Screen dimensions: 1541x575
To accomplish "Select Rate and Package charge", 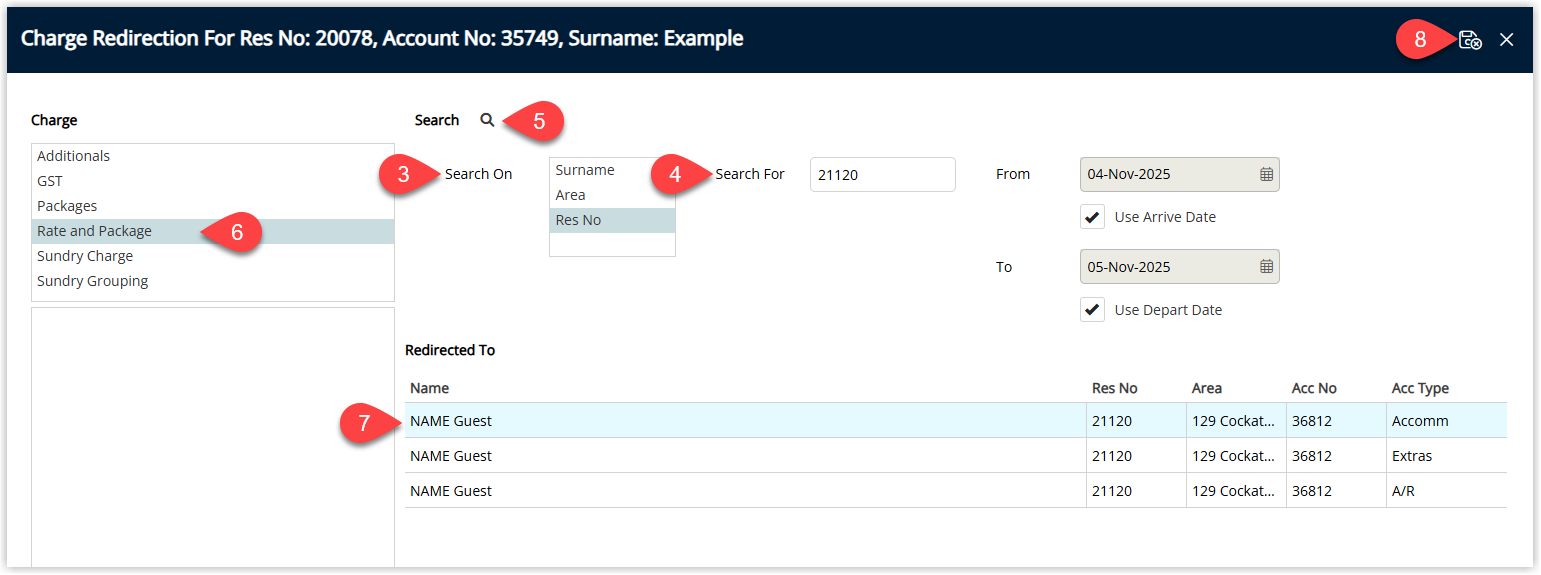I will click(213, 231).
